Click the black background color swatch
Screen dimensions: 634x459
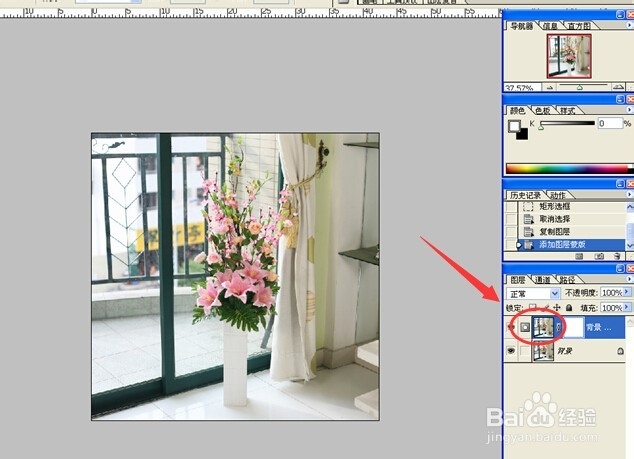[523, 135]
